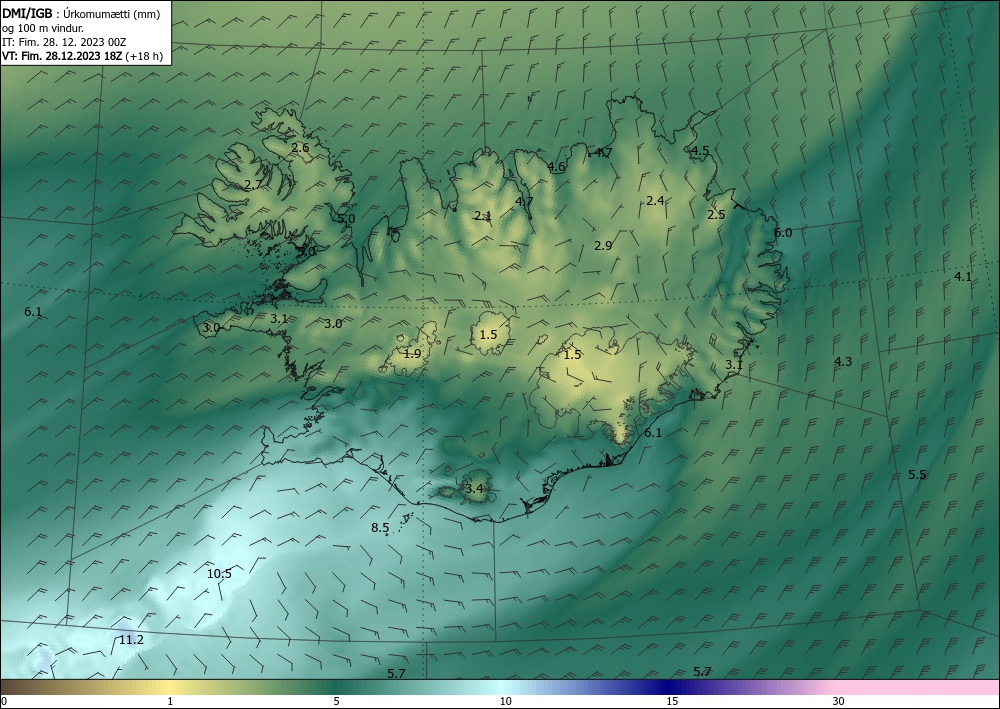Click the color scale tick label 30
This screenshot has width=1000, height=709.
pos(839,701)
